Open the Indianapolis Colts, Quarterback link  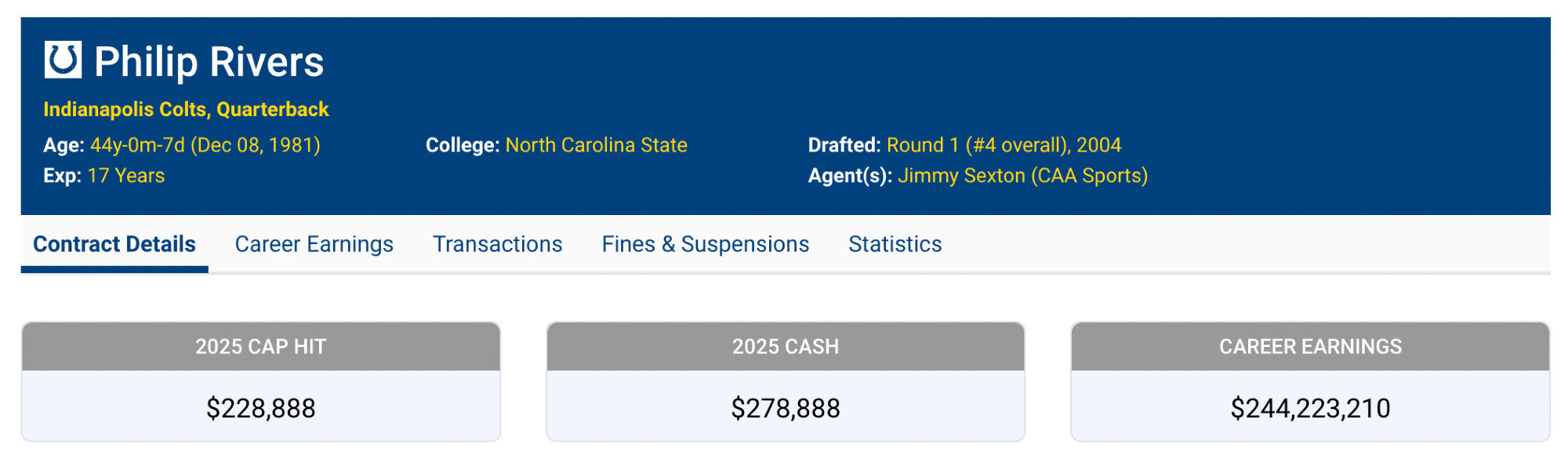tap(186, 109)
